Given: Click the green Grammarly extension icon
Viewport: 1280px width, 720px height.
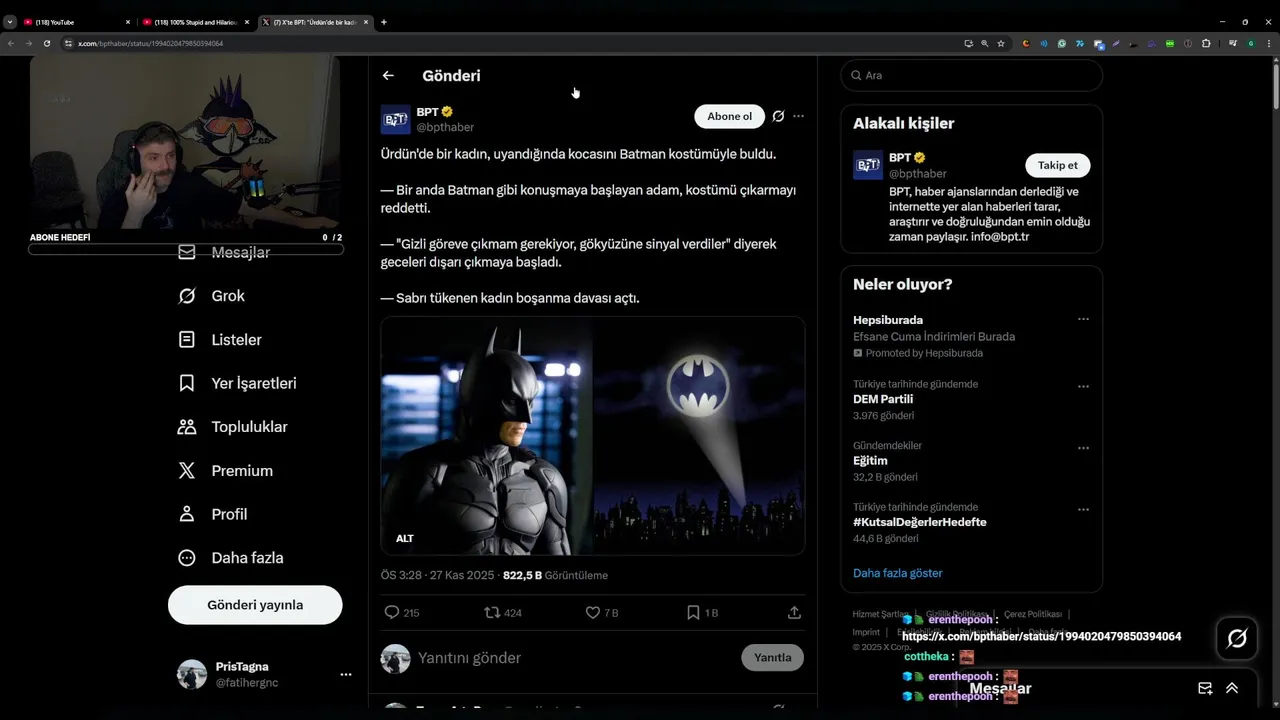Looking at the screenshot, I should pos(1062,44).
